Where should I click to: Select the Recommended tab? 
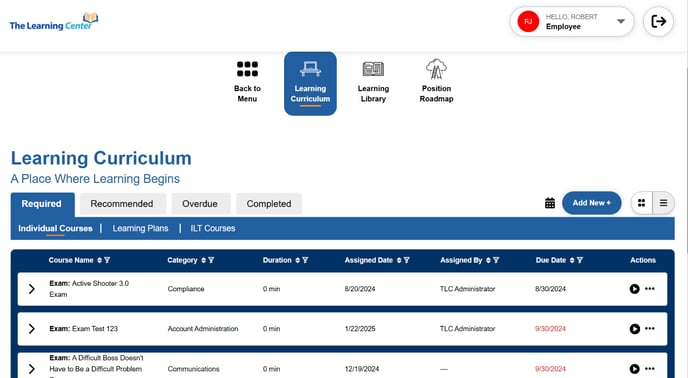point(122,204)
